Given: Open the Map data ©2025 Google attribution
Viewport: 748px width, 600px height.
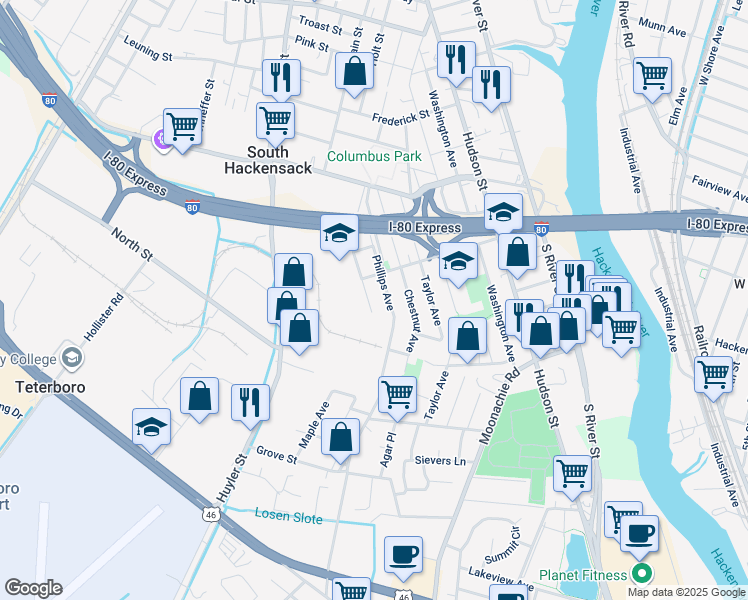Looking at the screenshot, I should 686,593.
